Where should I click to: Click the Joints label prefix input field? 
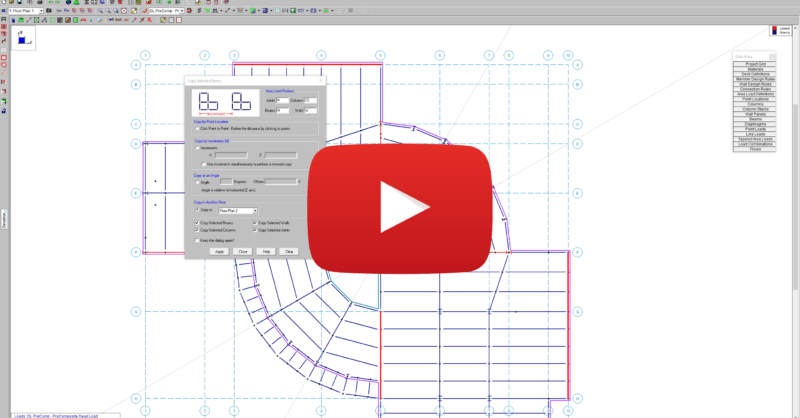click(x=281, y=100)
